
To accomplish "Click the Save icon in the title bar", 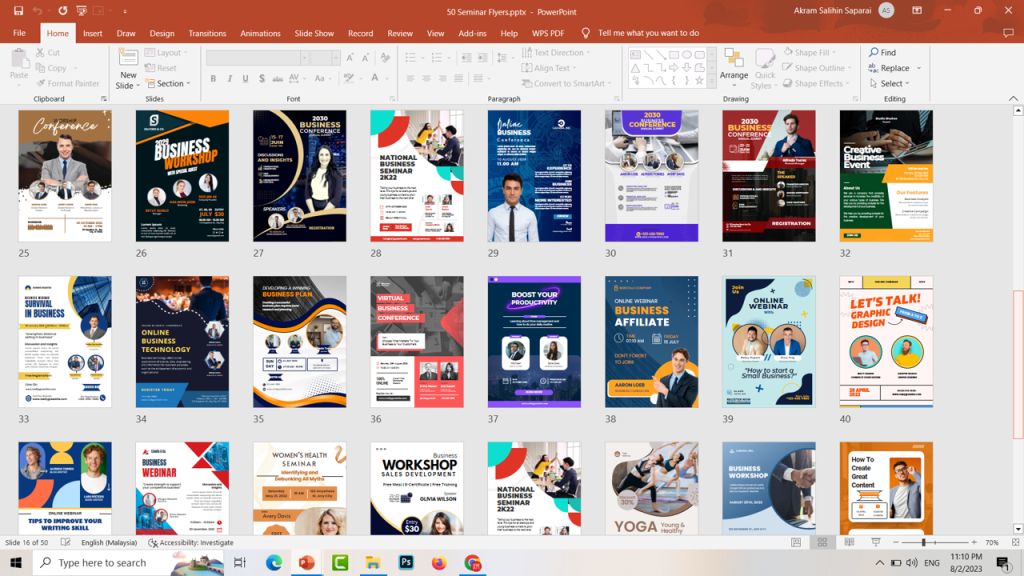I will [17, 10].
